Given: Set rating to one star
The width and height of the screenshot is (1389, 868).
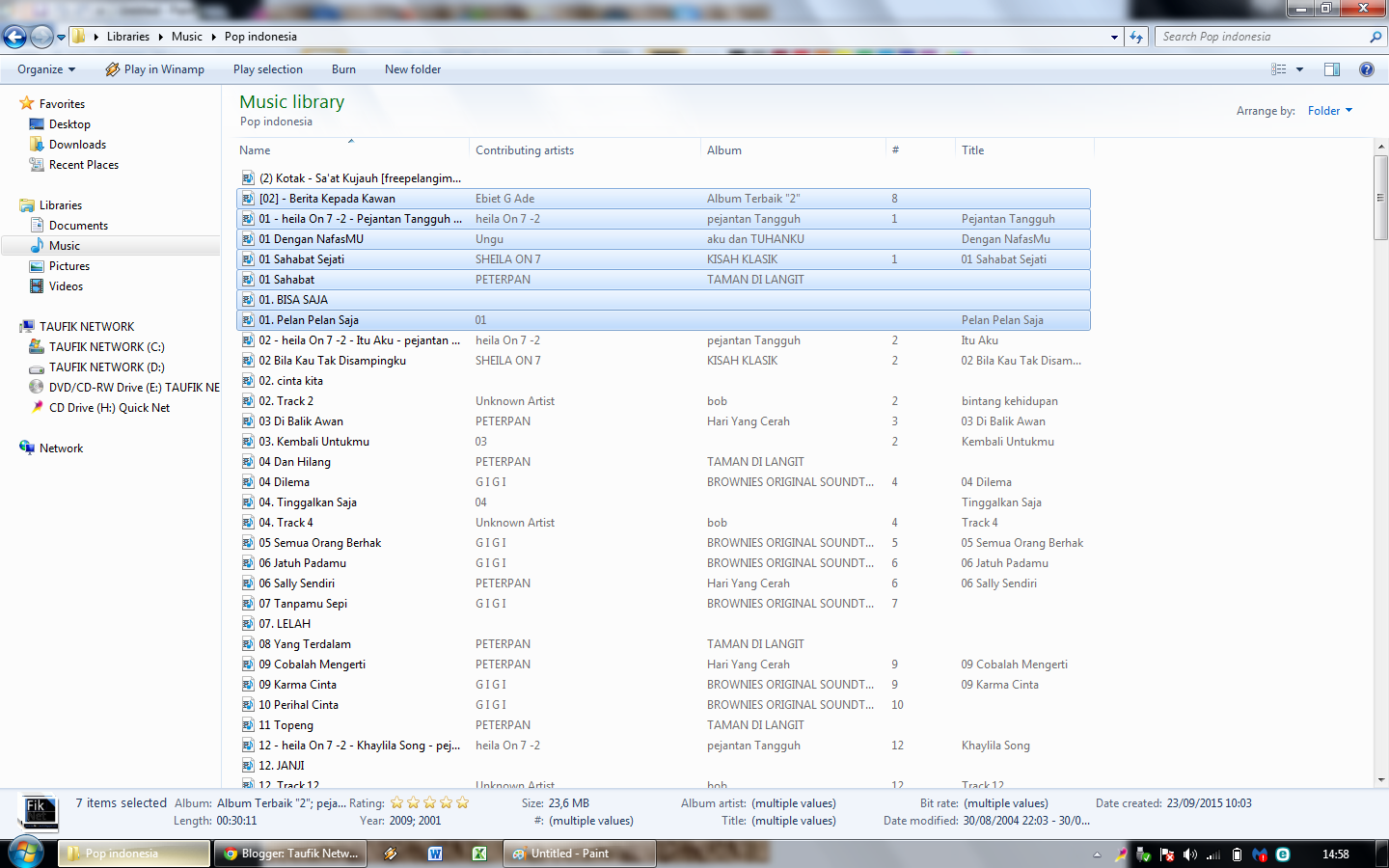Looking at the screenshot, I should click(x=396, y=802).
